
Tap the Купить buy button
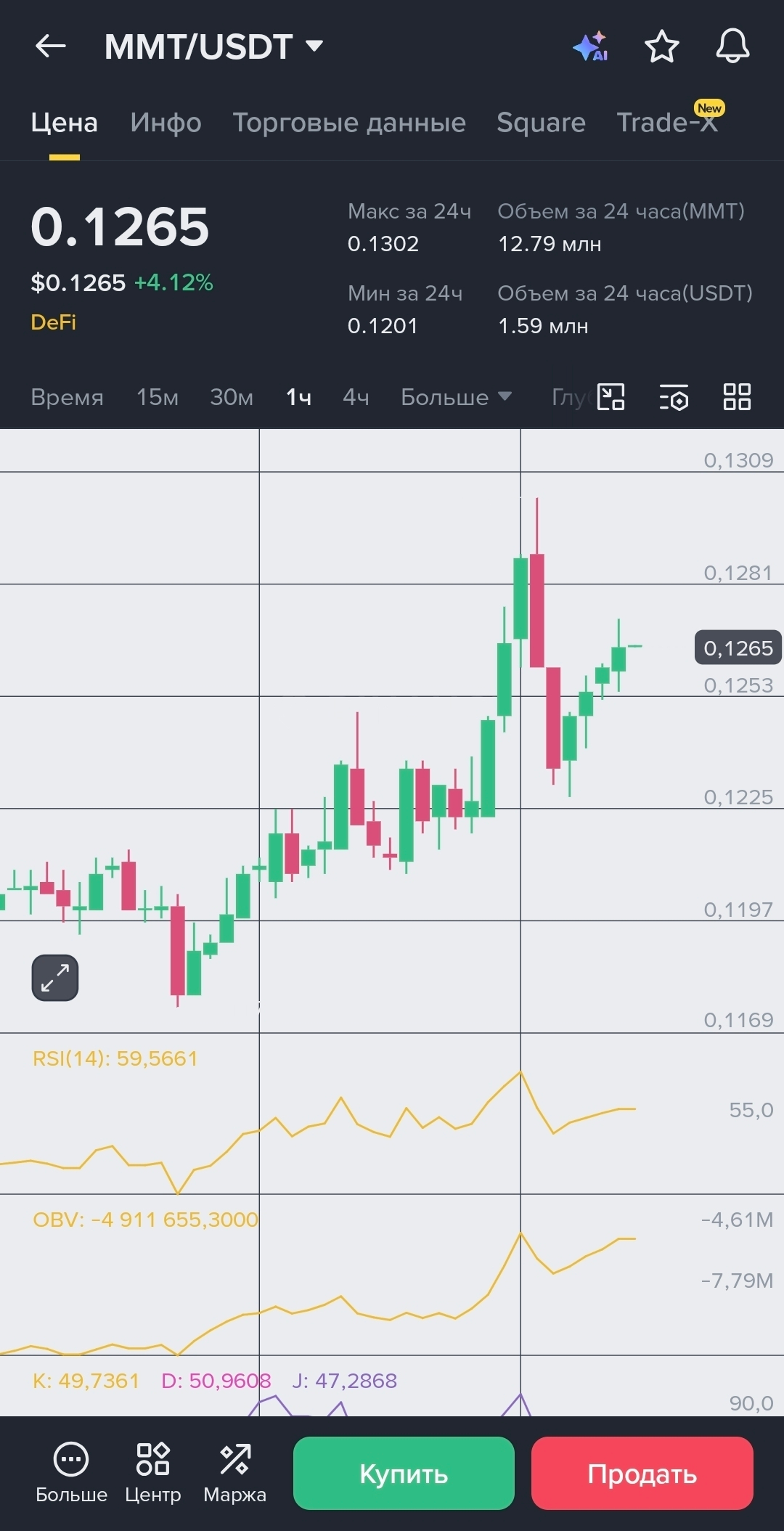[x=404, y=1473]
